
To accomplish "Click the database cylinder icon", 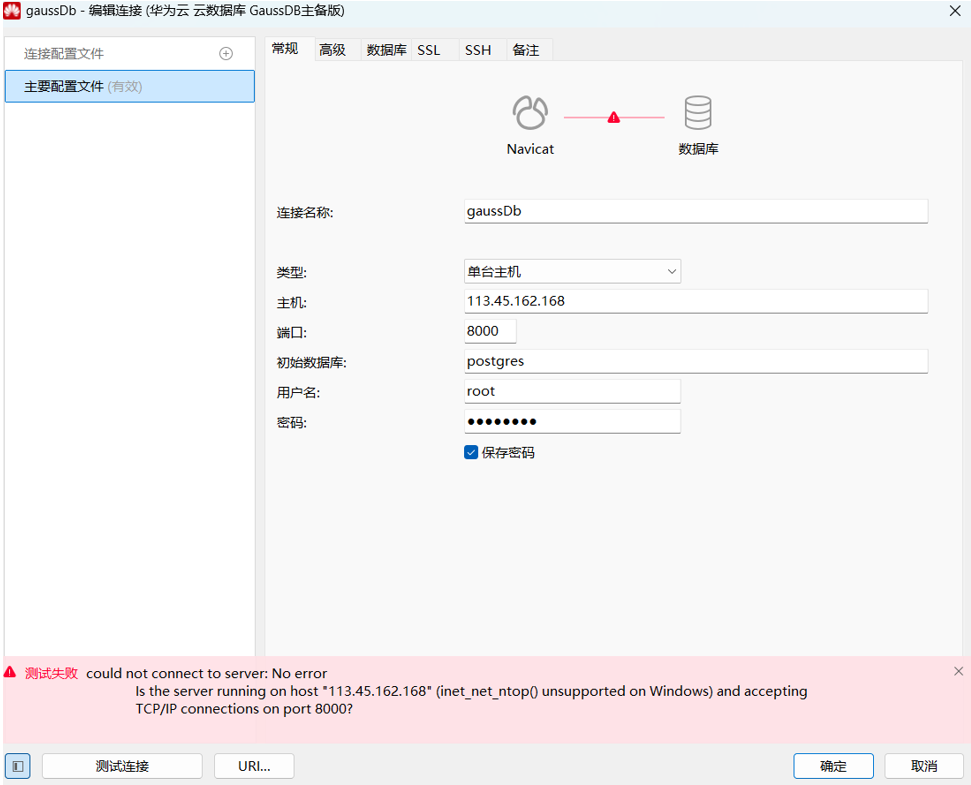I will [698, 113].
